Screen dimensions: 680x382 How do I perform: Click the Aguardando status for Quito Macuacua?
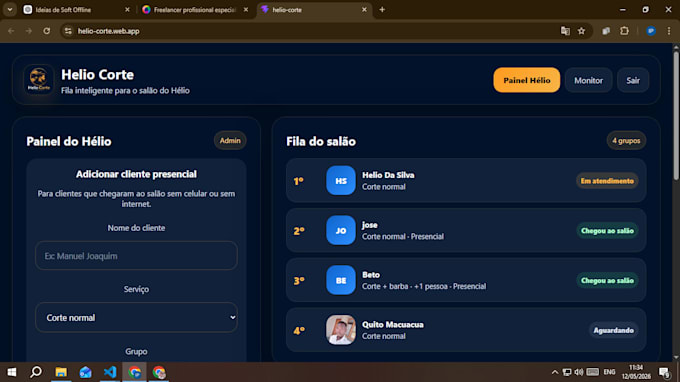tap(613, 330)
